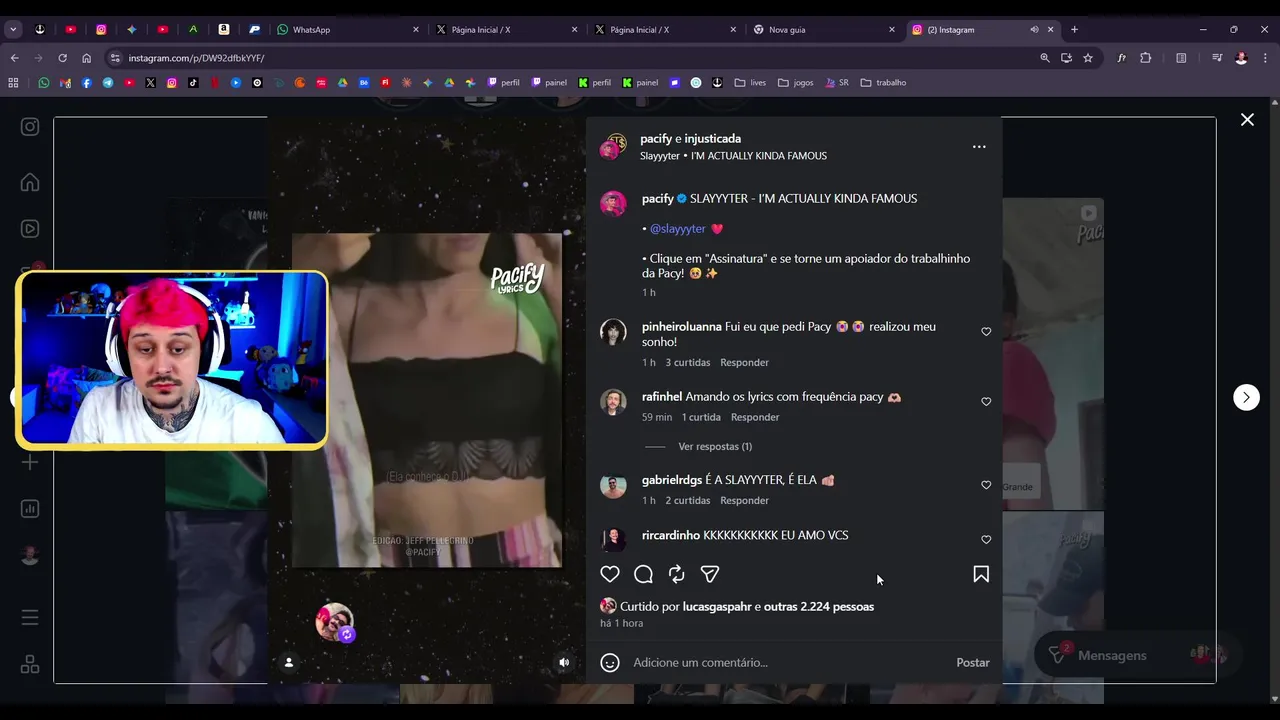Open the Behance bookmark icon
1280x720 pixels.
click(364, 83)
